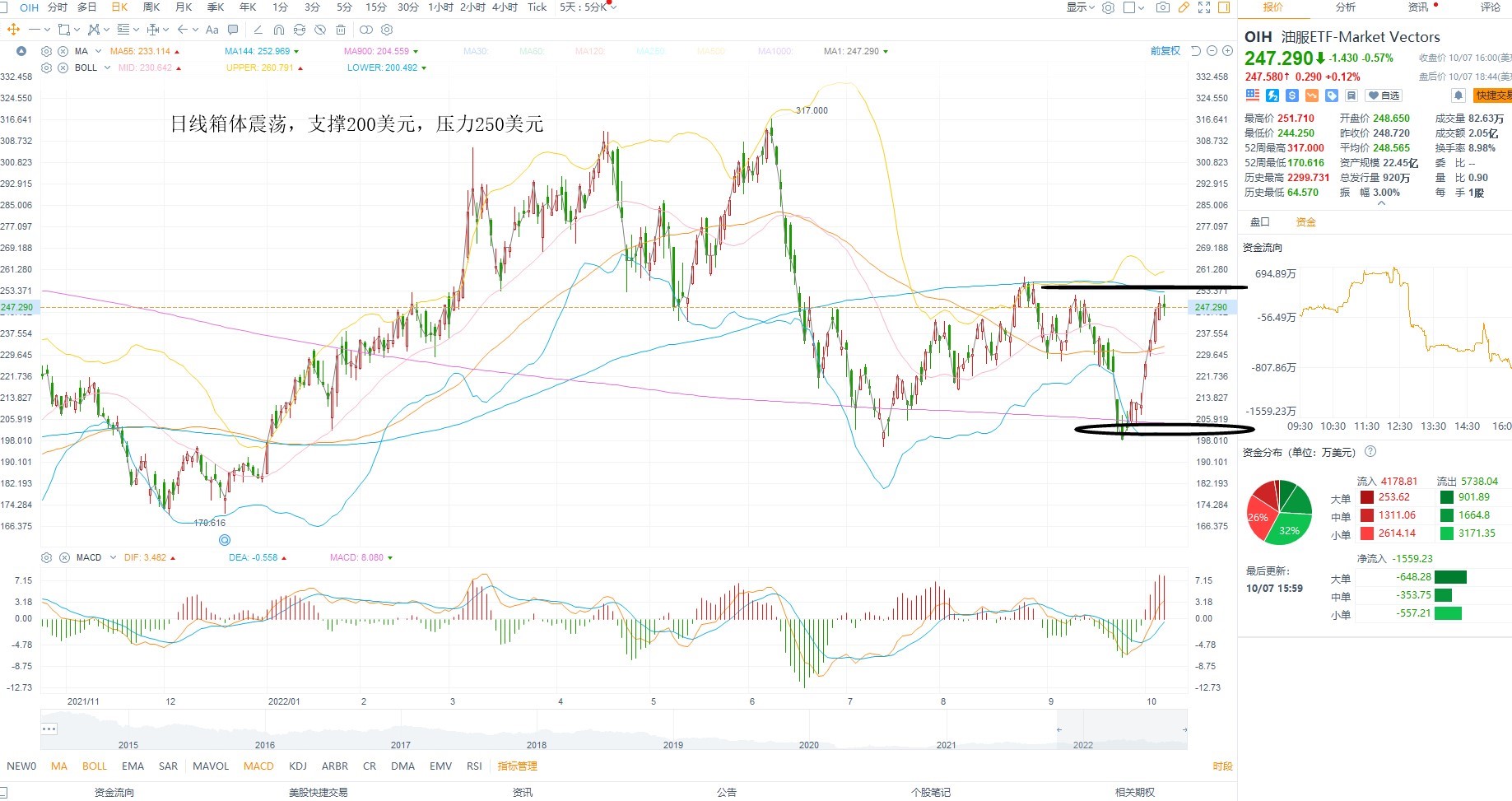Set a price alert with bell icon
This screenshot has width=1512, height=801.
1458,95
